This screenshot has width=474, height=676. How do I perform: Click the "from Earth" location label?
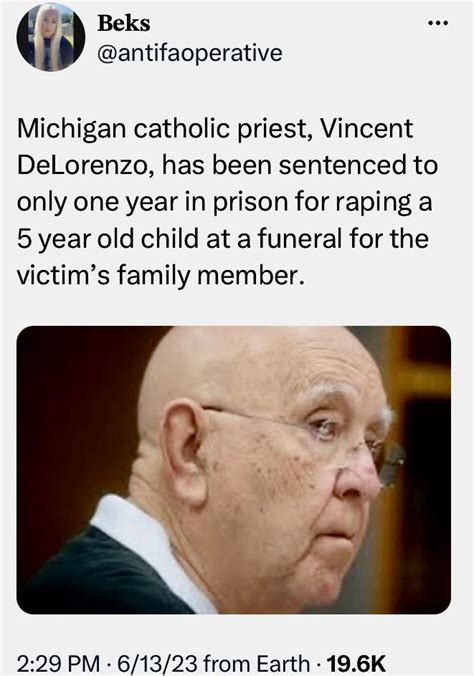point(256,663)
